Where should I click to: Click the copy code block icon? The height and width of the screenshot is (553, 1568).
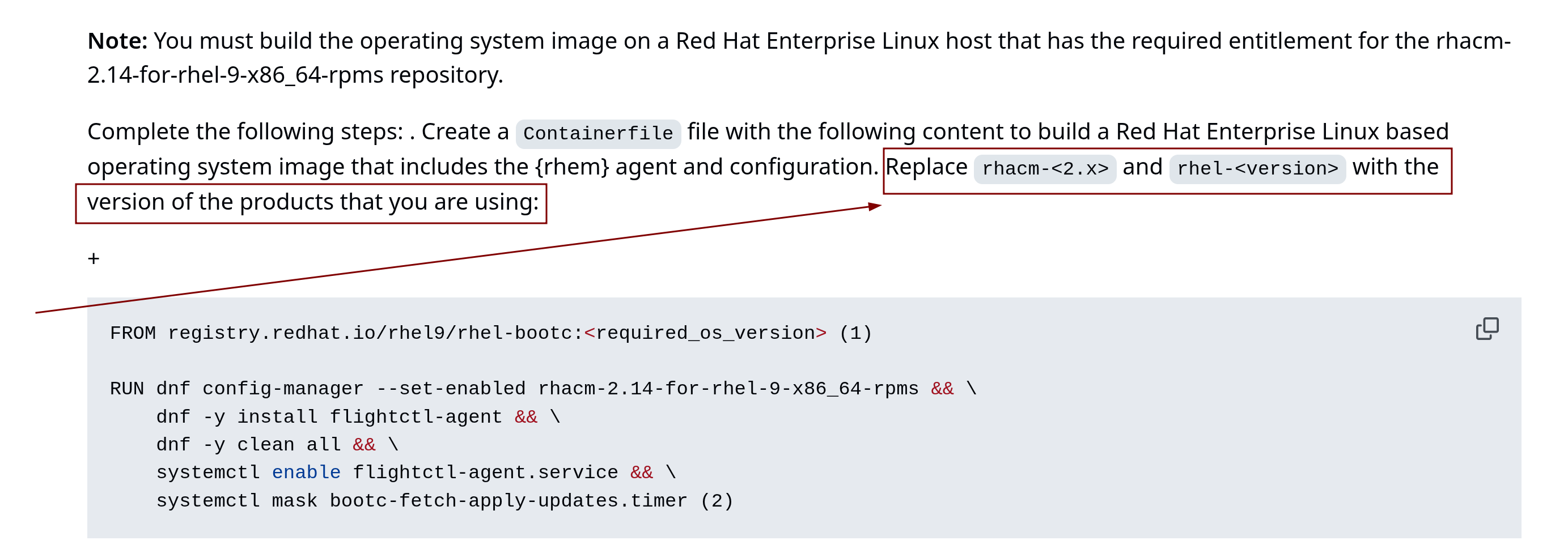coord(1486,329)
